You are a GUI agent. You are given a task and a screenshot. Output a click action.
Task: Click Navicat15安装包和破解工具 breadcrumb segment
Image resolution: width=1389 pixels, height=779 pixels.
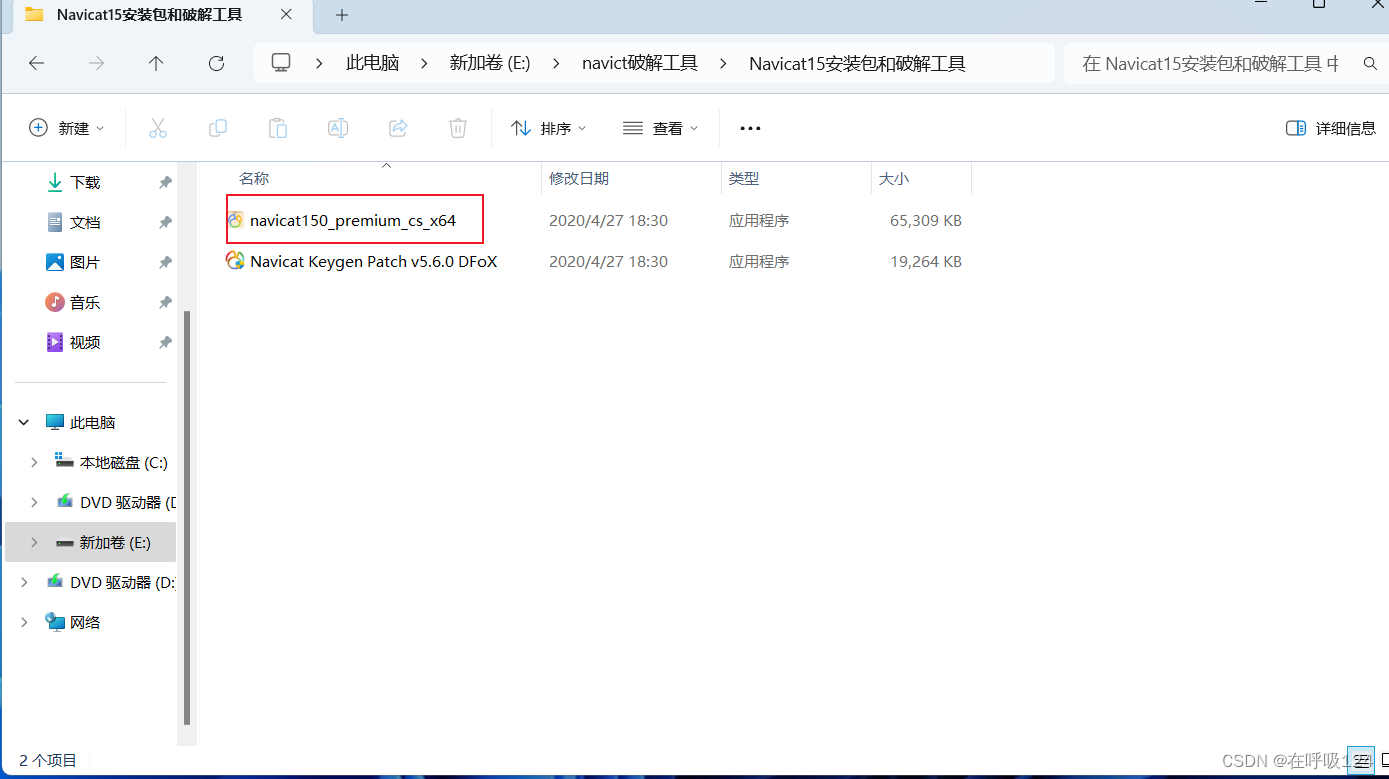[x=857, y=63]
